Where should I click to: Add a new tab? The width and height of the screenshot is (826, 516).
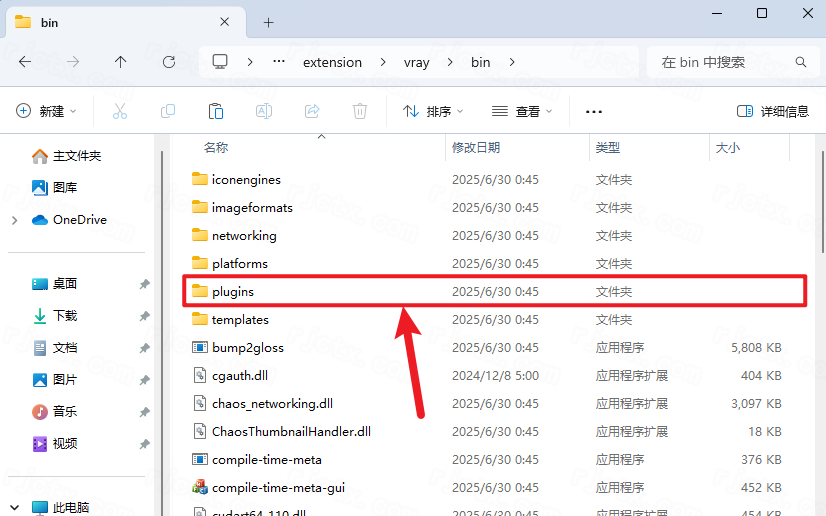click(269, 22)
